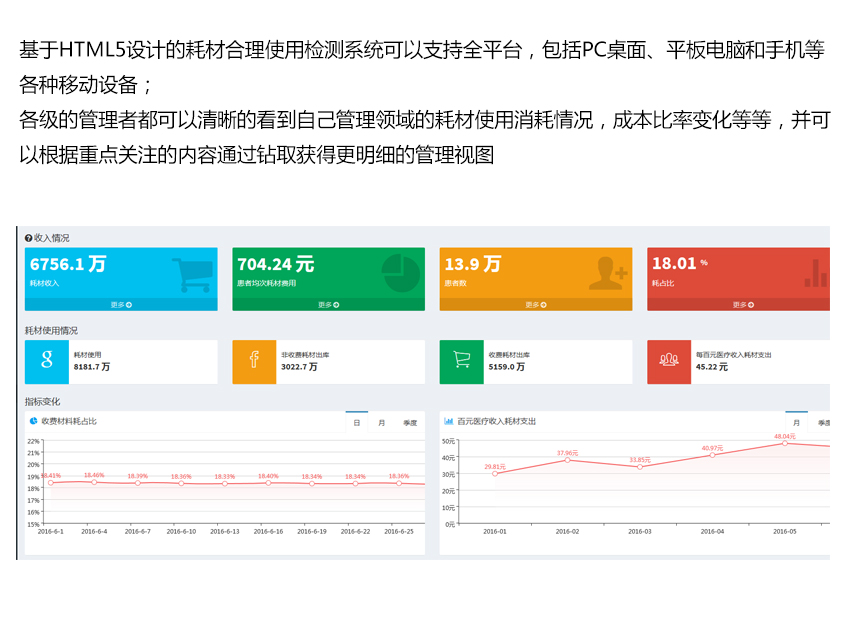This screenshot has height=639, width=849.
Task: Switch to 月 tab in 收费材料耗占比 chart
Action: [x=381, y=423]
